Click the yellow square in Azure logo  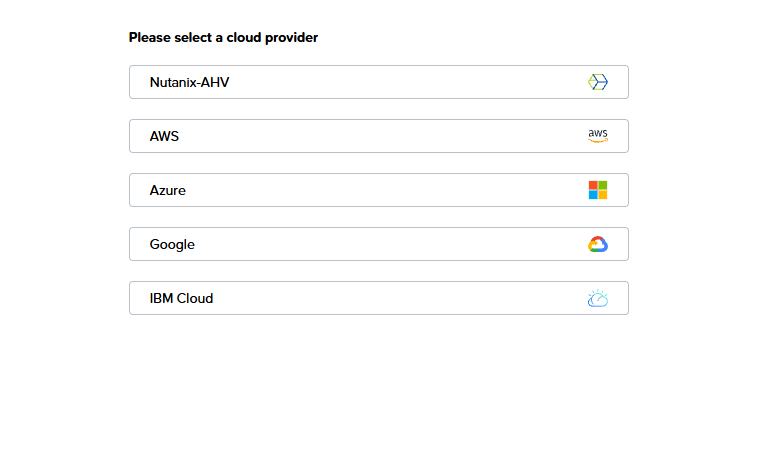[603, 195]
